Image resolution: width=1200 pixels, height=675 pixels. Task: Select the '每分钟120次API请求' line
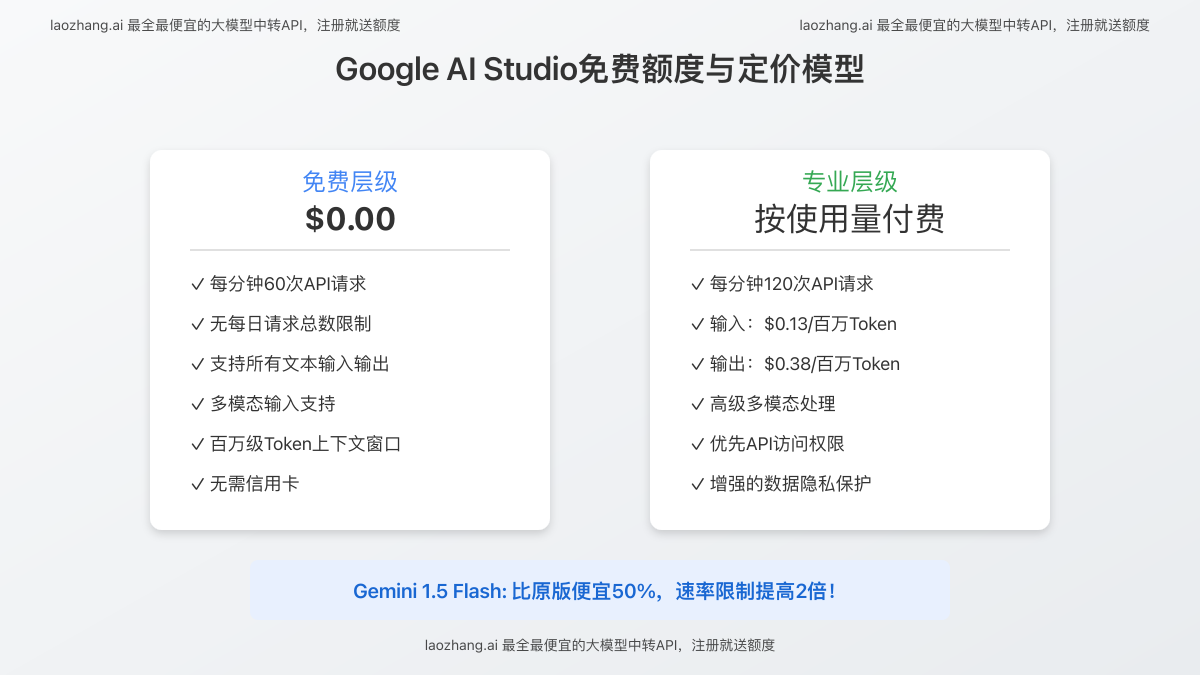click(782, 284)
